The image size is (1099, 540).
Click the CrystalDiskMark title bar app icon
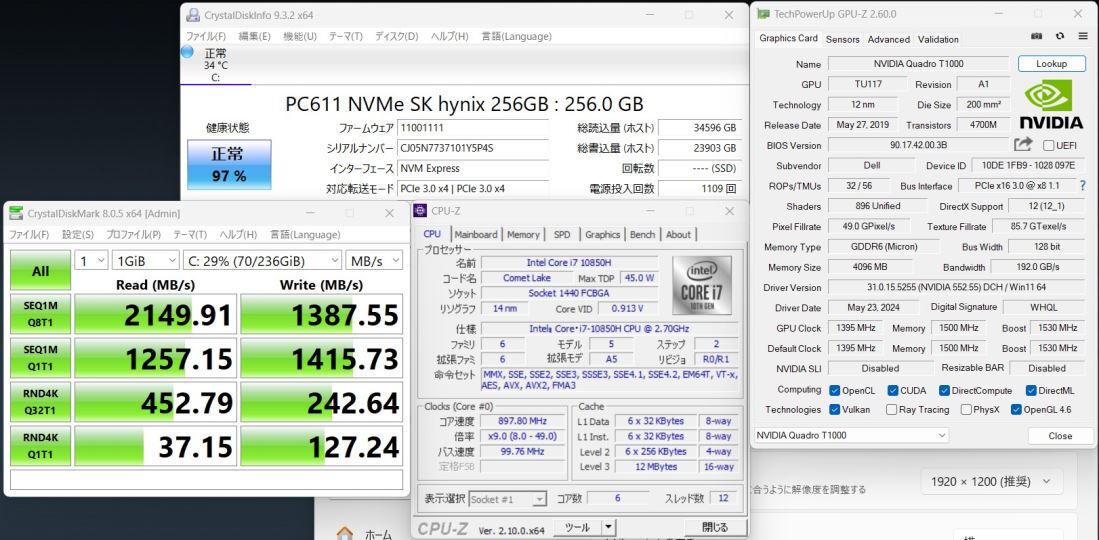click(15, 213)
